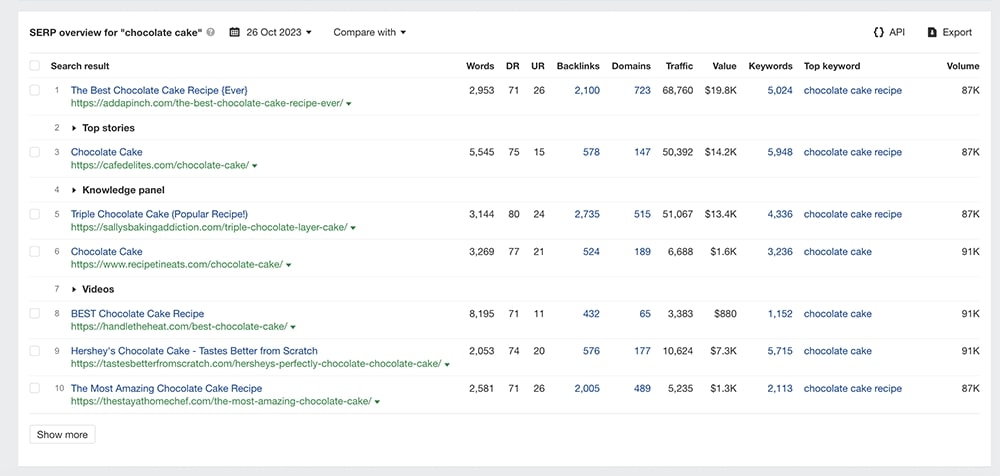Image resolution: width=1000 pixels, height=476 pixels.
Task: Click the calendar icon next to 26 Oct 2023
Action: click(x=234, y=32)
